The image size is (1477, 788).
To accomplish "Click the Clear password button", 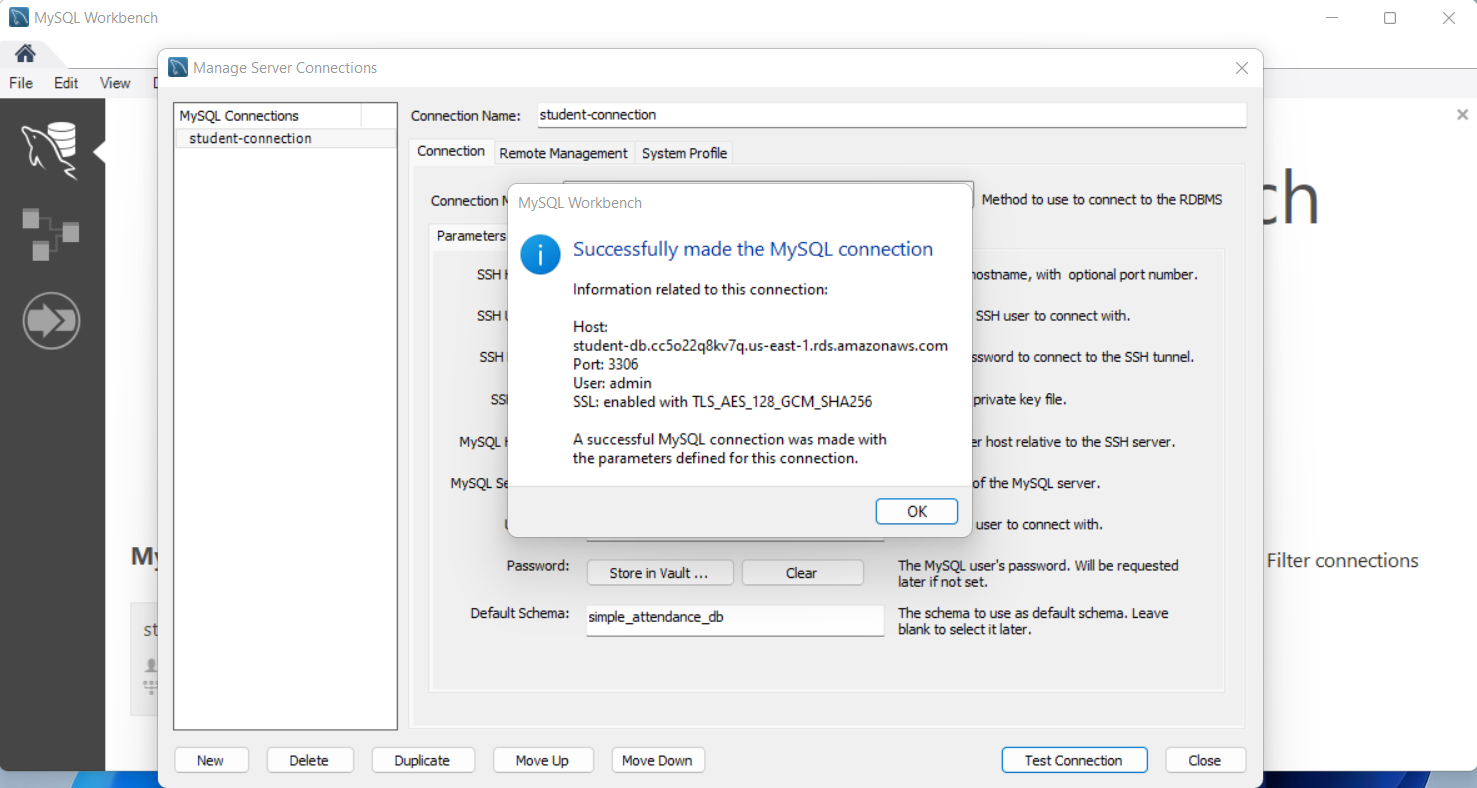I will [x=802, y=573].
